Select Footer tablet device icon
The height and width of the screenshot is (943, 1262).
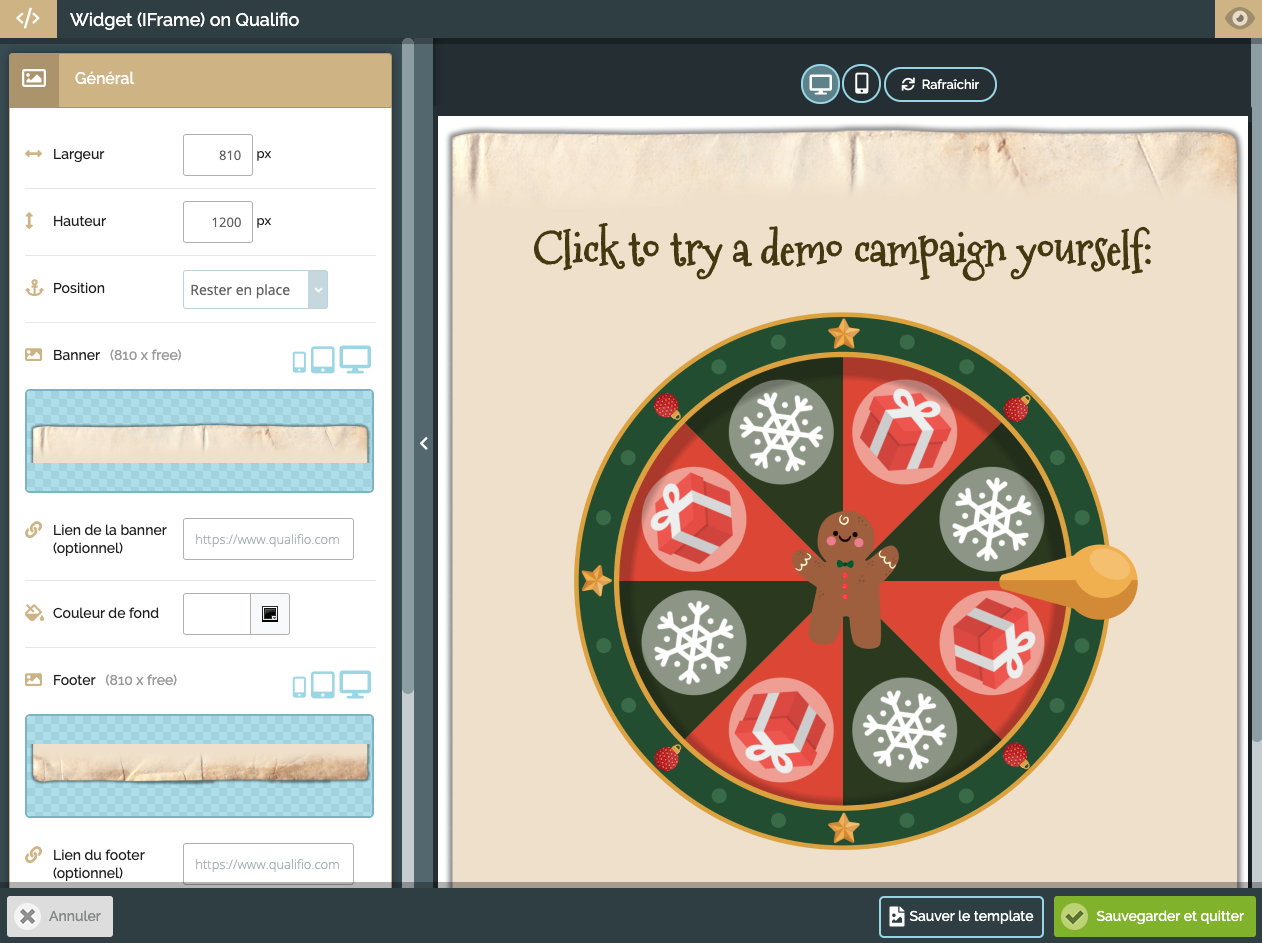pyautogui.click(x=323, y=685)
